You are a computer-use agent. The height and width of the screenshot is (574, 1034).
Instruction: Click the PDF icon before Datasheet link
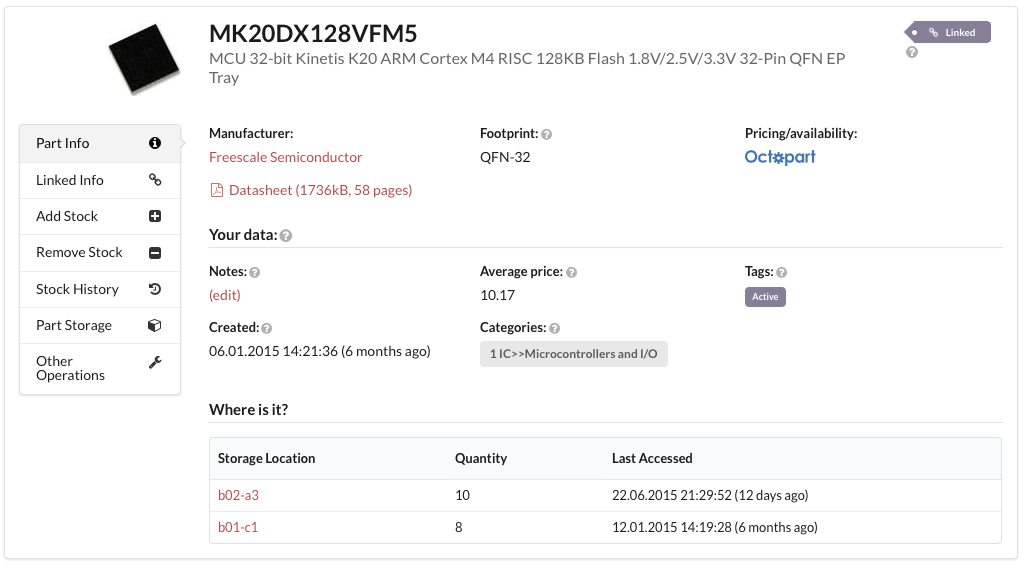[x=216, y=191]
